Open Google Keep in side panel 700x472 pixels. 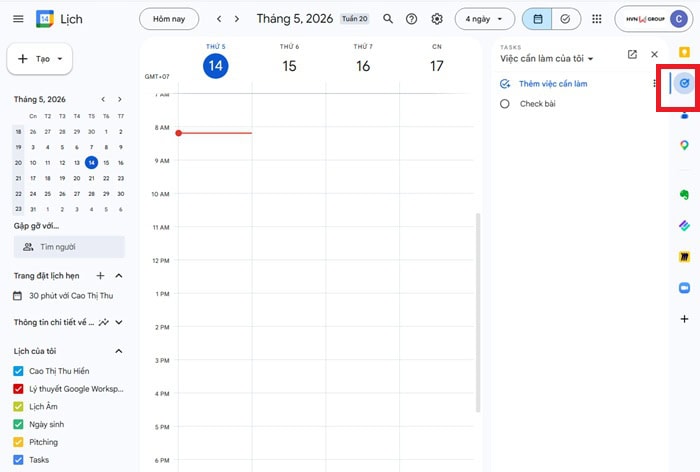coord(684,52)
